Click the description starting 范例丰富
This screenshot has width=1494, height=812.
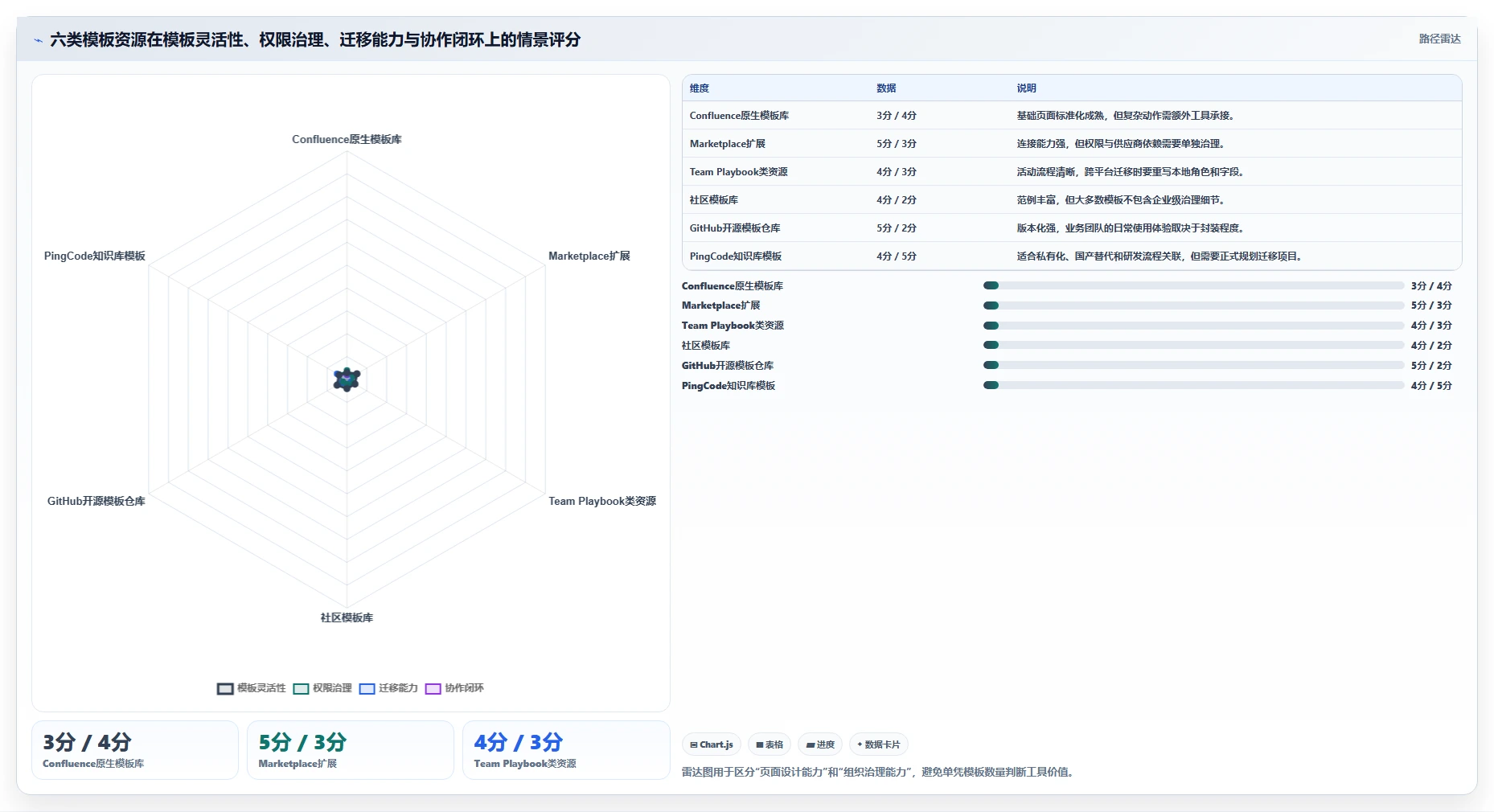coord(1121,200)
